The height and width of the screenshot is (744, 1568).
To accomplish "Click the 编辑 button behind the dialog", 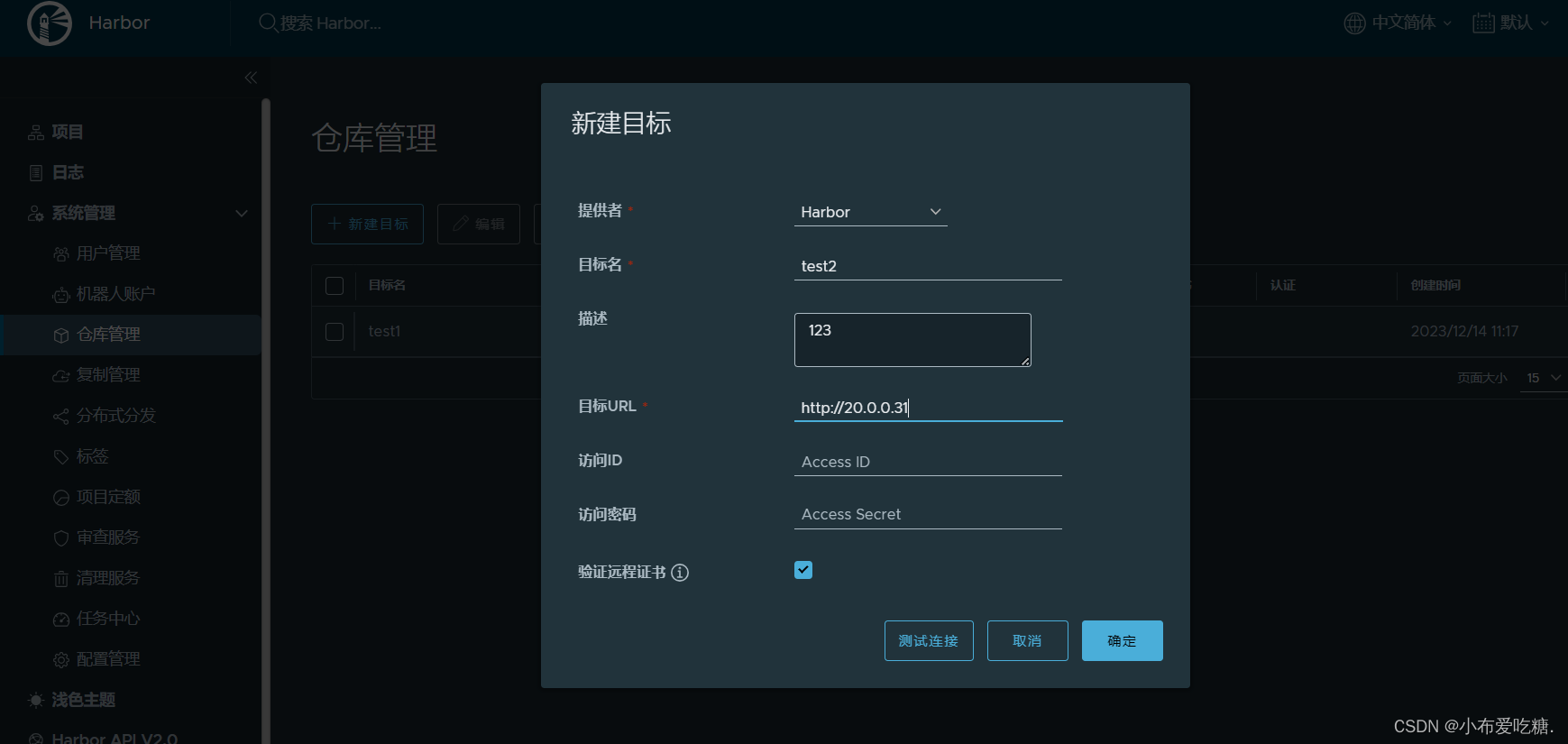I will pos(479,224).
